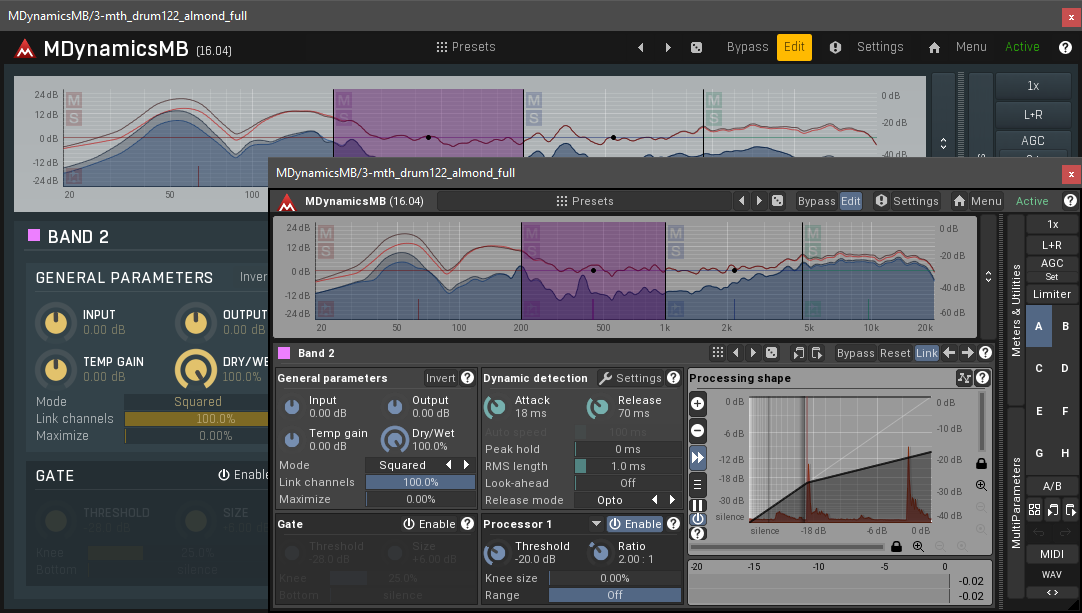Toggle Processor 1 Enable button
The height and width of the screenshot is (613, 1082).
pos(635,524)
